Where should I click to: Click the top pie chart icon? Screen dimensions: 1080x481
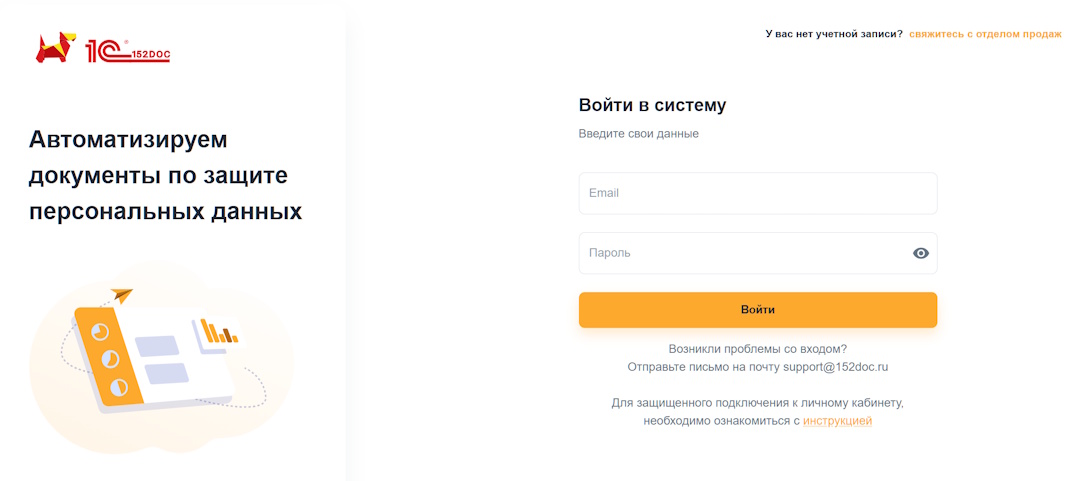(x=100, y=330)
